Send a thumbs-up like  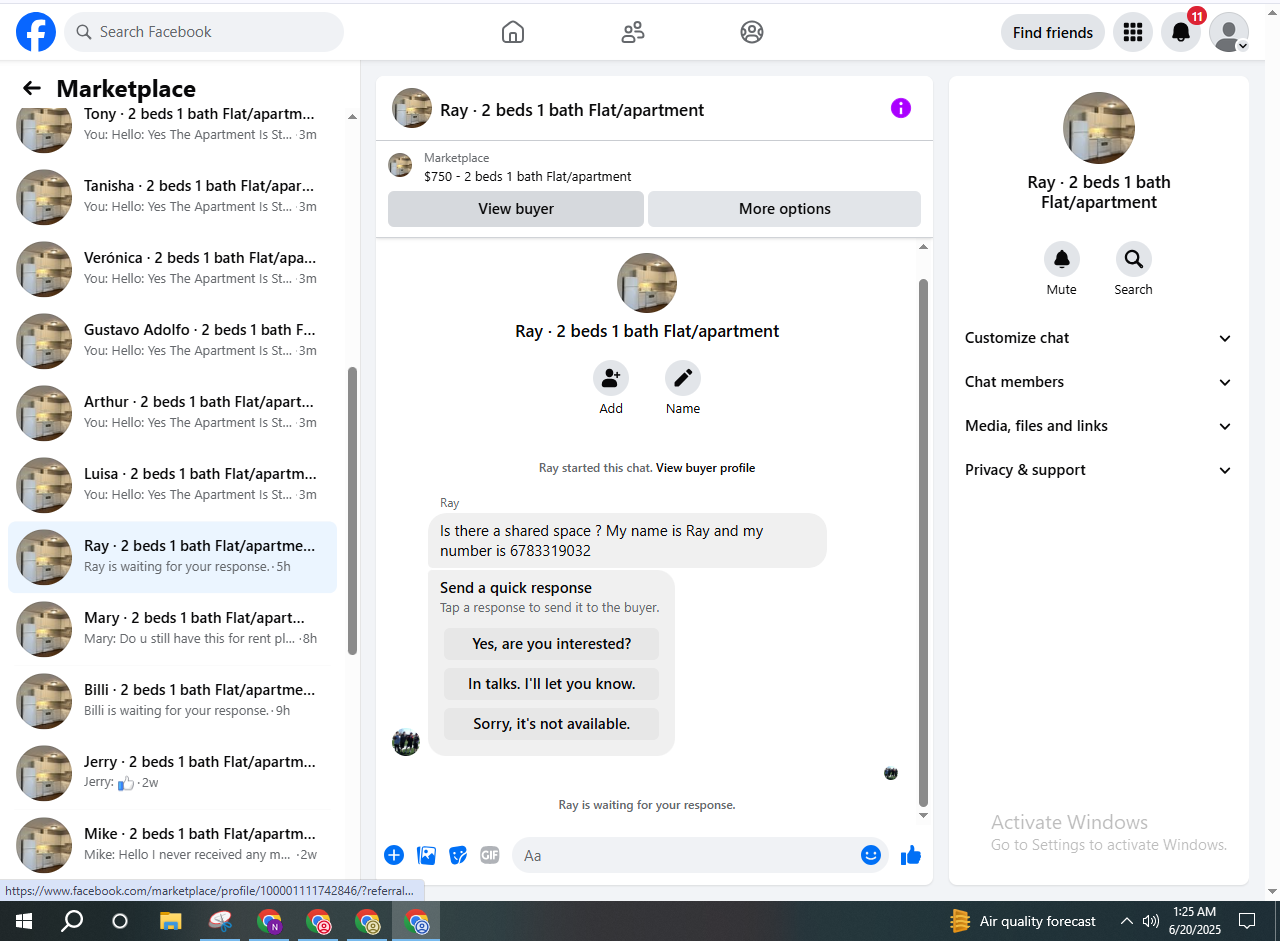(910, 855)
